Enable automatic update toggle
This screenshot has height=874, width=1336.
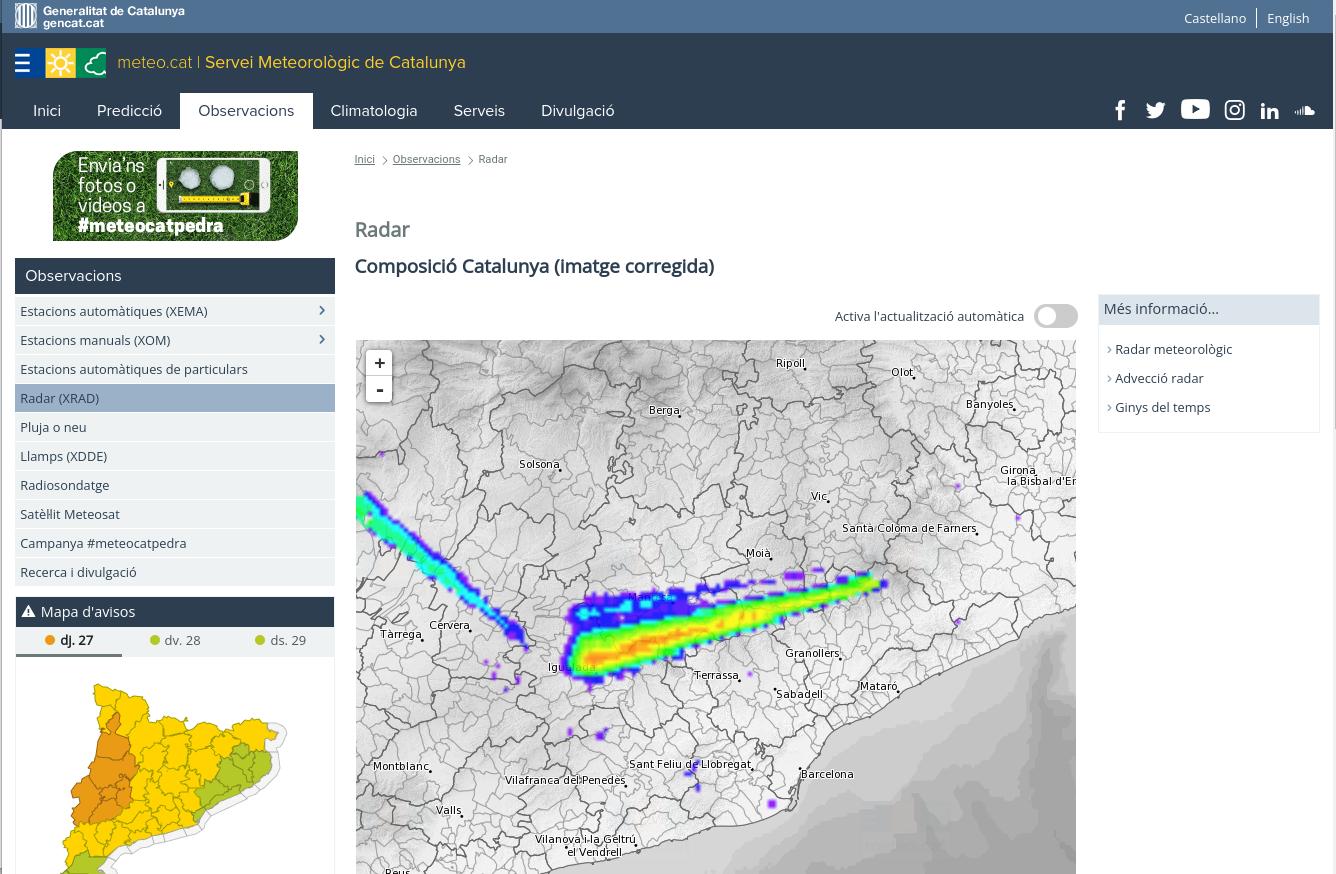click(x=1055, y=316)
